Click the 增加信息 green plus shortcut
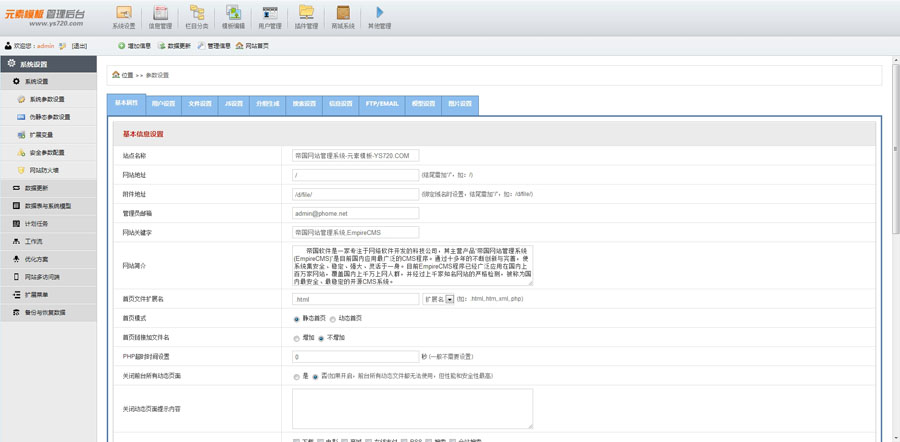900x442 pixels. point(134,46)
